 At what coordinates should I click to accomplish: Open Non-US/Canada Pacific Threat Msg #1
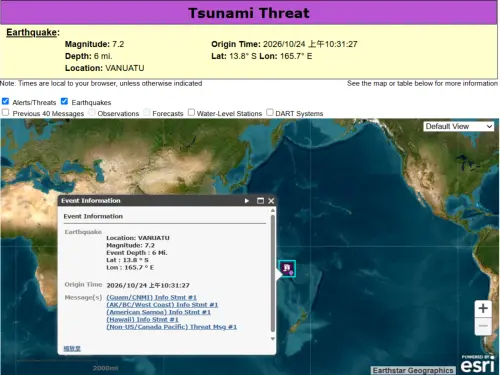172,327
